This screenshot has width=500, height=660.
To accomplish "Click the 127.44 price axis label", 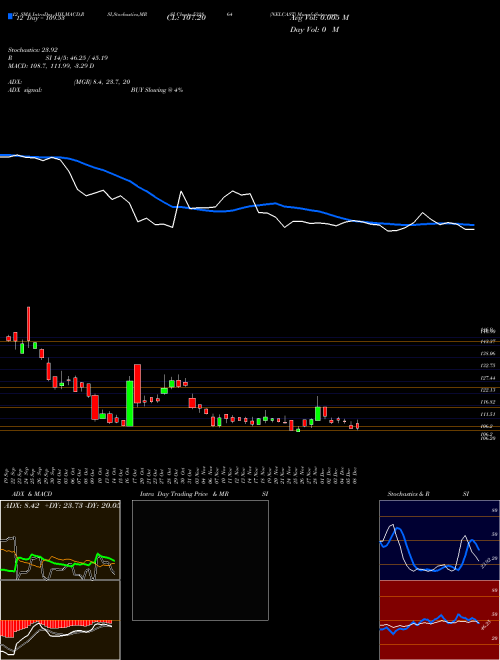I will 489,378.
